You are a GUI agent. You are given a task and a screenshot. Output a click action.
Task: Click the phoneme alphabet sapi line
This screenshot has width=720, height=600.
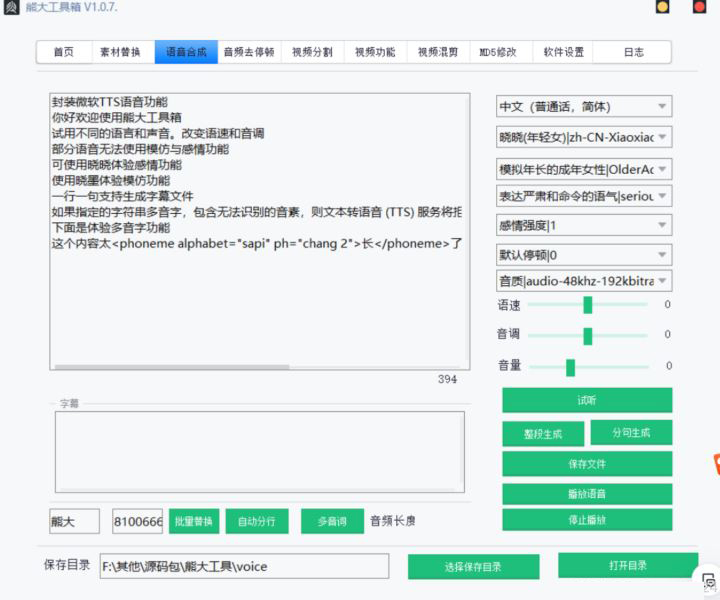257,243
